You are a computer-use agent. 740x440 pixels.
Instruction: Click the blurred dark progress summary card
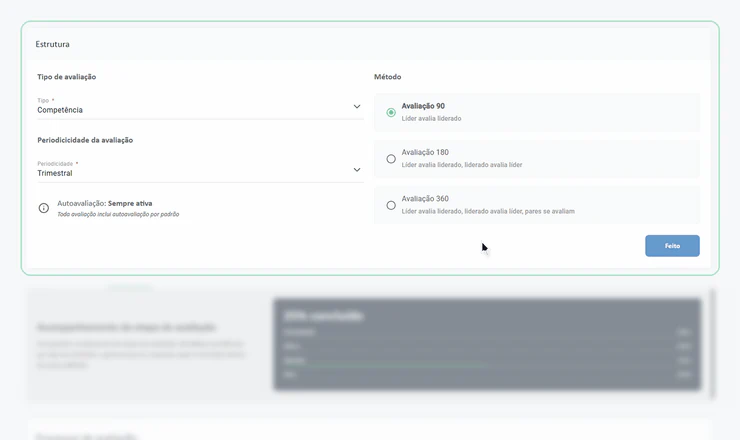pyautogui.click(x=487, y=344)
